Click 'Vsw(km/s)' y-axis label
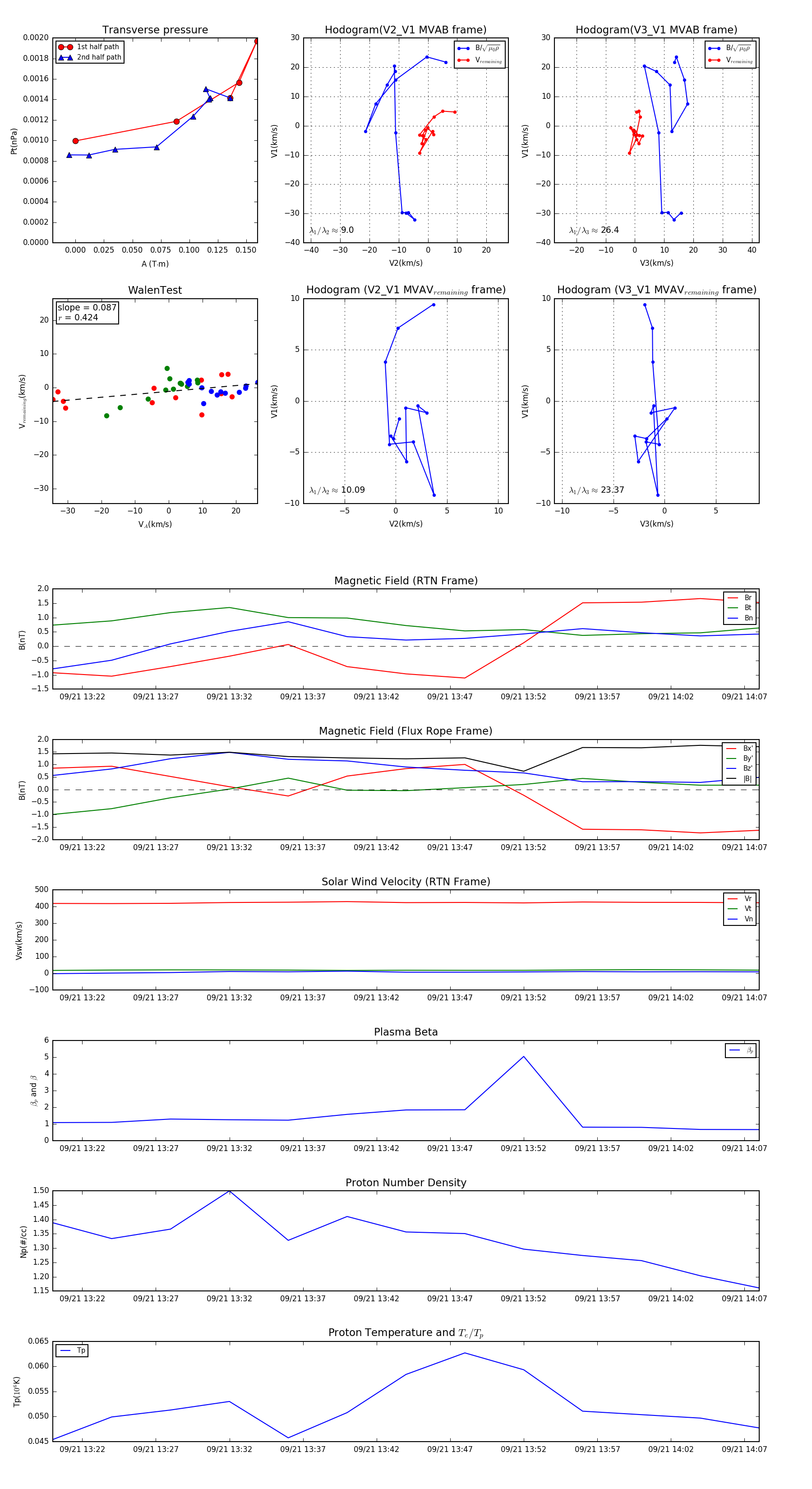This screenshot has height=1489, width=812. pos(19,940)
